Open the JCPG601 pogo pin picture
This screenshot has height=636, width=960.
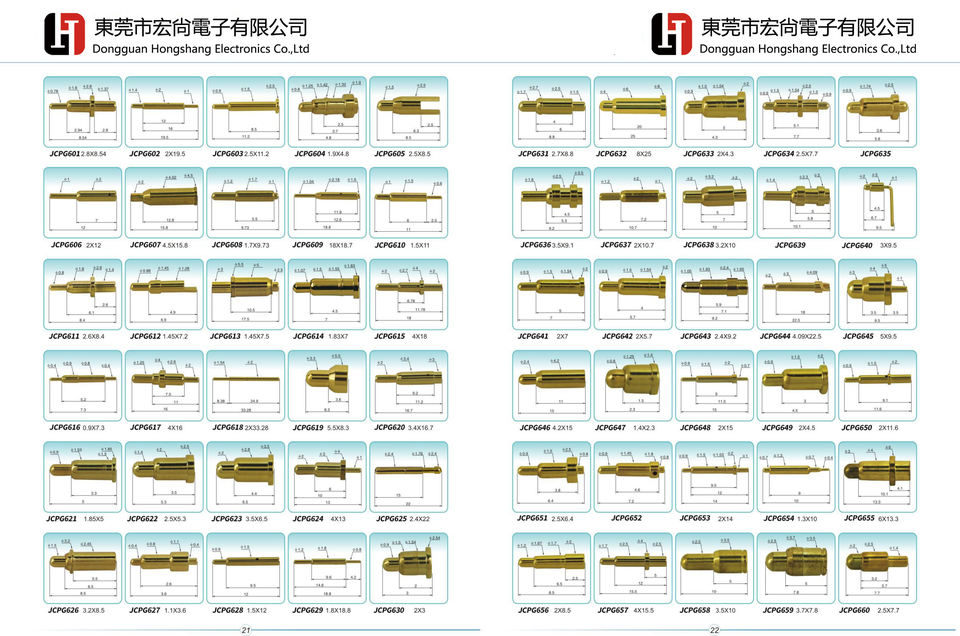[83, 112]
